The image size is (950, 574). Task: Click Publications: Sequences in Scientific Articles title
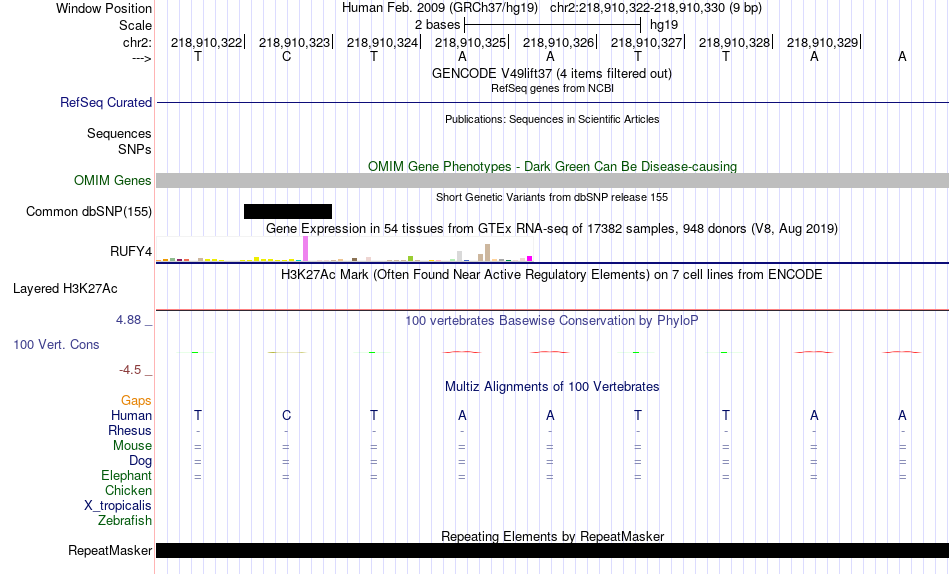click(x=552, y=119)
